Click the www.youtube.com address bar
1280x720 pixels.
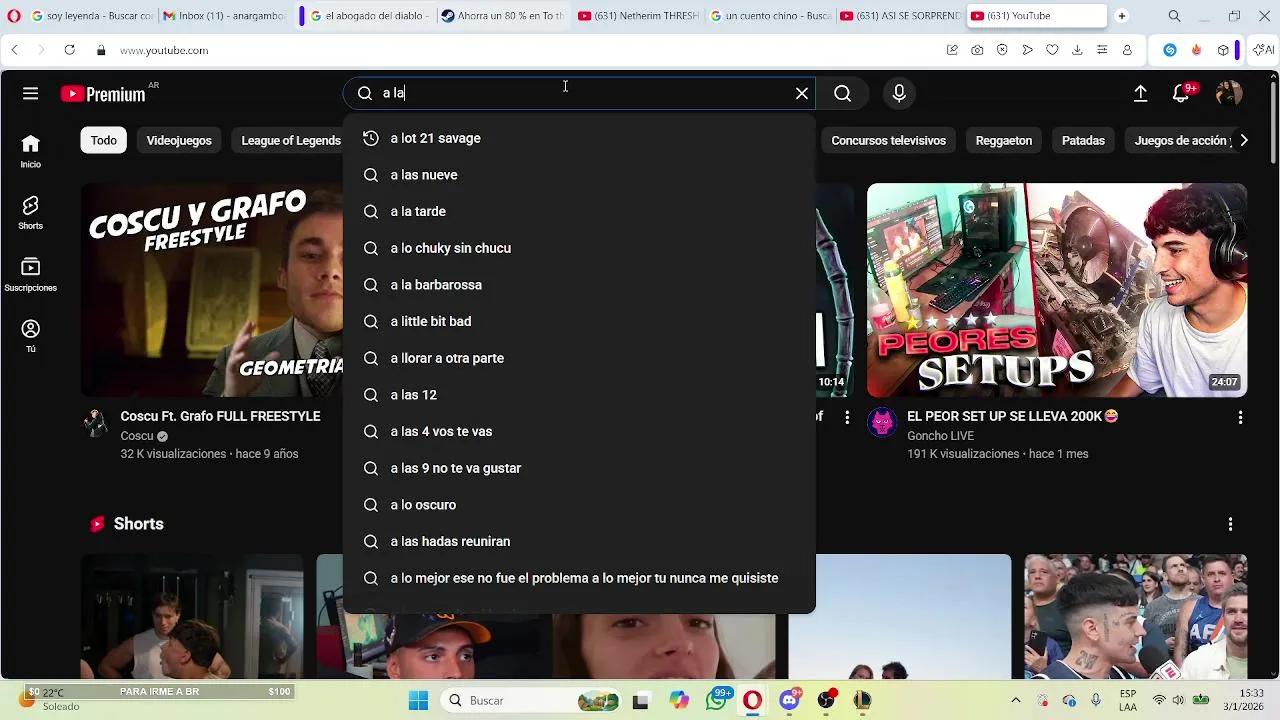[164, 50]
